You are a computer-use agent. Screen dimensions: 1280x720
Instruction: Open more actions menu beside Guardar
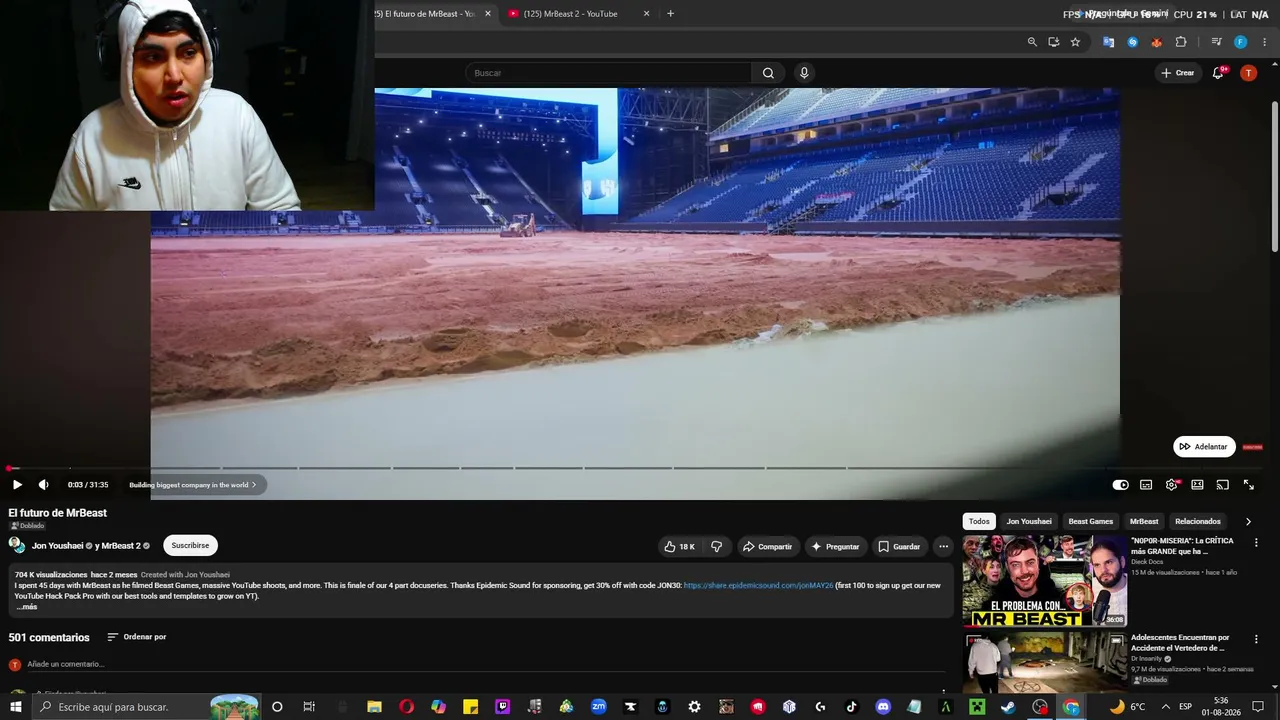coord(943,547)
